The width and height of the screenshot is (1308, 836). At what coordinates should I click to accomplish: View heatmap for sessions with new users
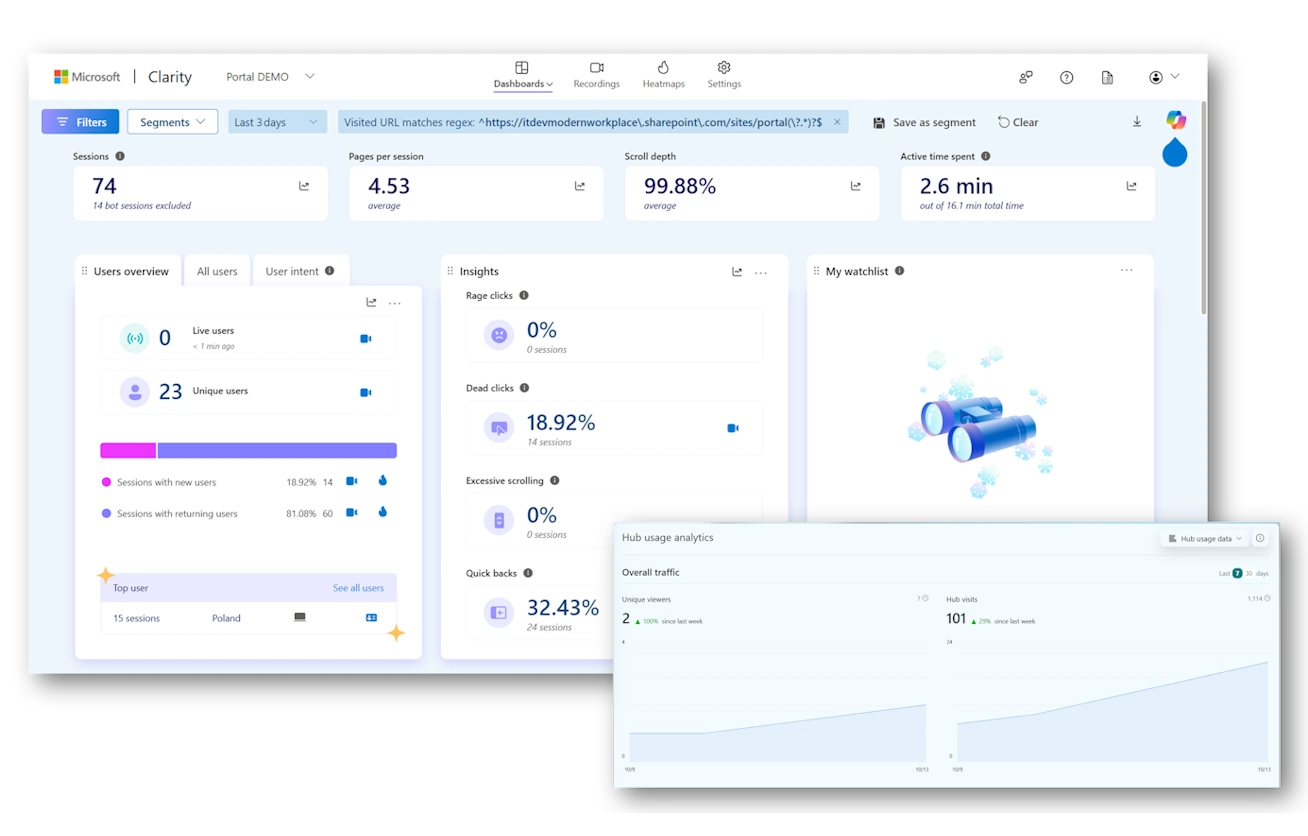click(x=382, y=481)
